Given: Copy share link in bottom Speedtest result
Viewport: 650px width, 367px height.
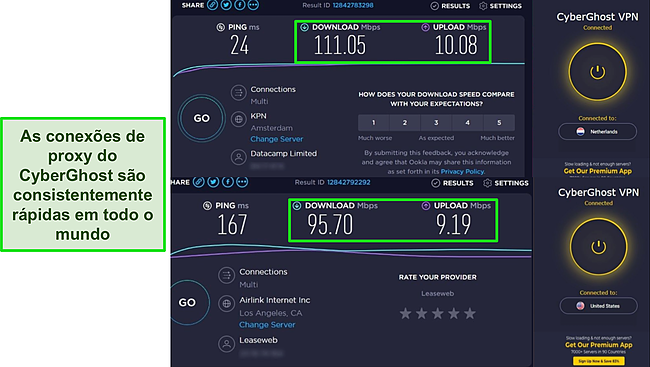Looking at the screenshot, I should [x=199, y=182].
